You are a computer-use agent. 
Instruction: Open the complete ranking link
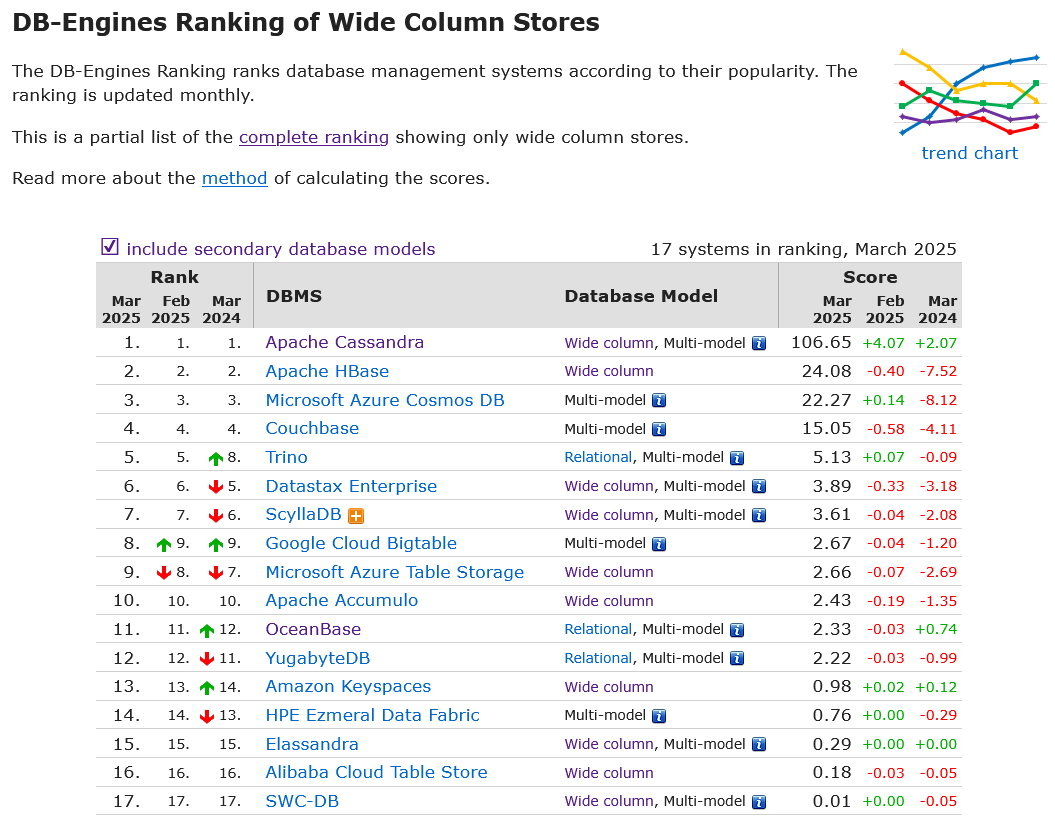tap(314, 137)
